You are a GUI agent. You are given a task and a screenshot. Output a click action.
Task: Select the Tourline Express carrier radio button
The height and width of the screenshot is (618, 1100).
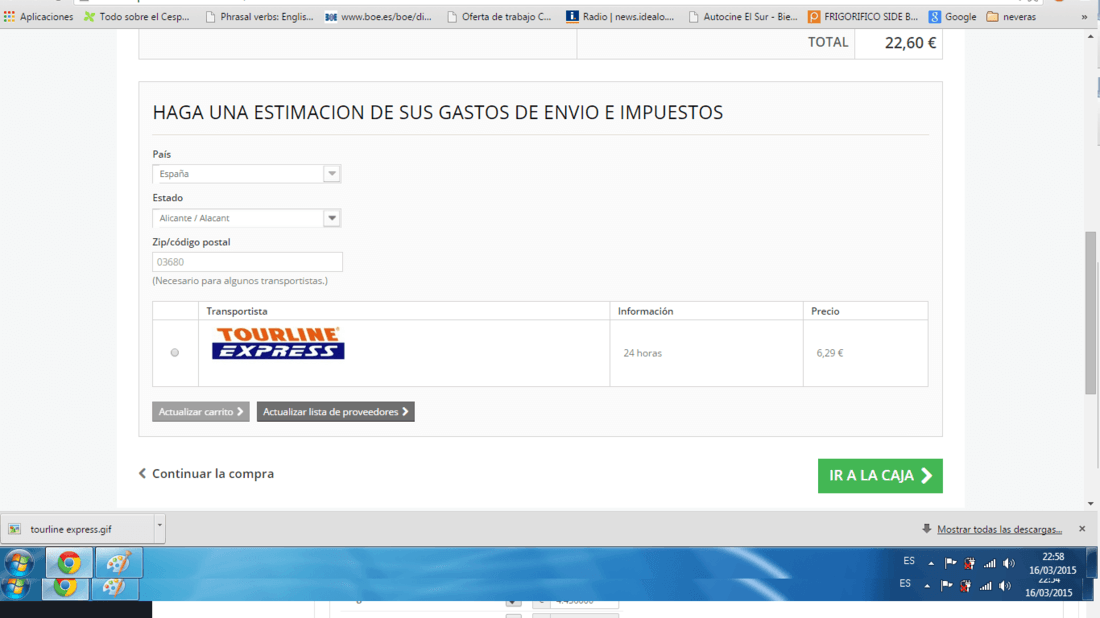tap(175, 353)
